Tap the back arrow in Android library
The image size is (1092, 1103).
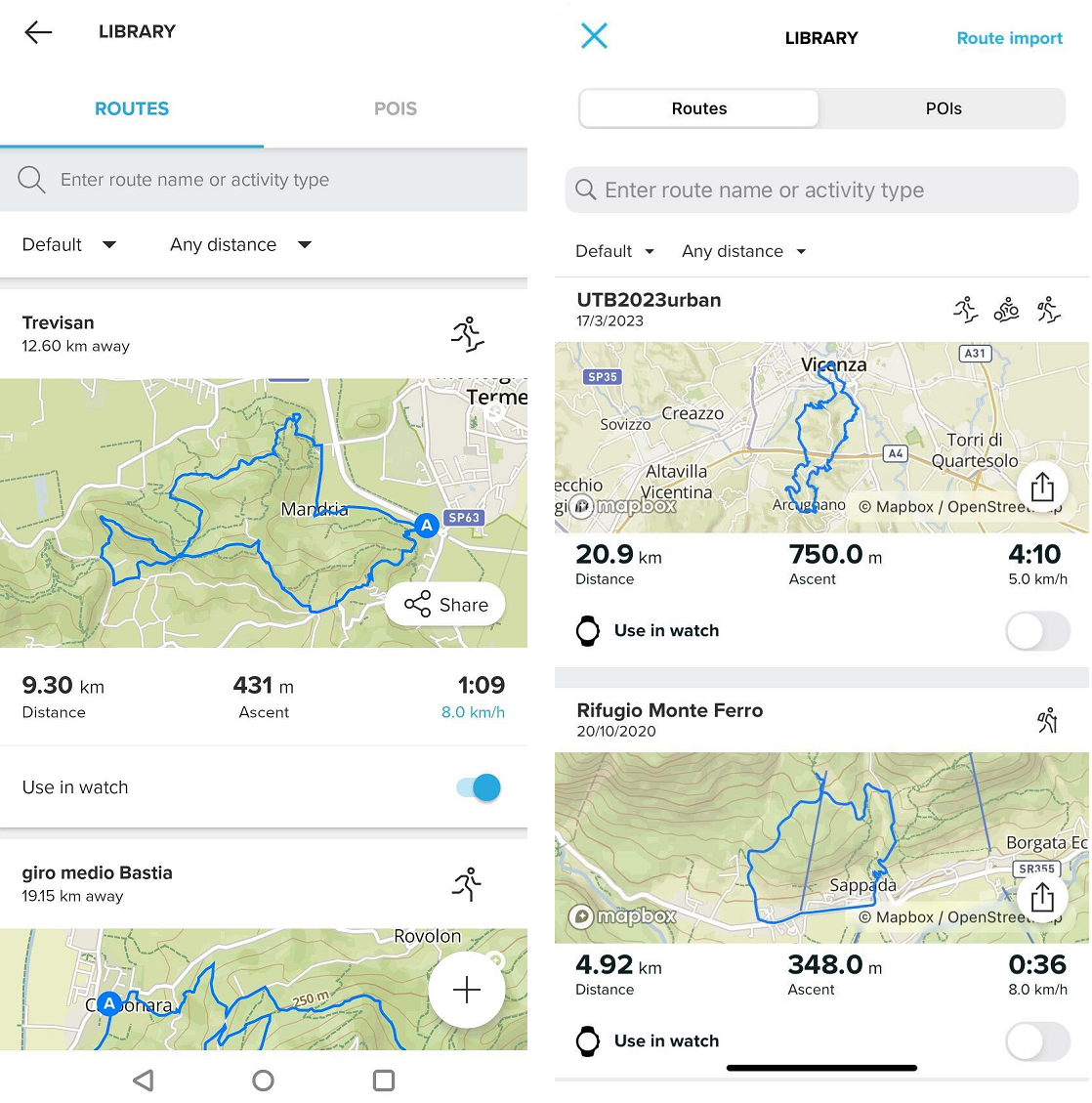(38, 32)
